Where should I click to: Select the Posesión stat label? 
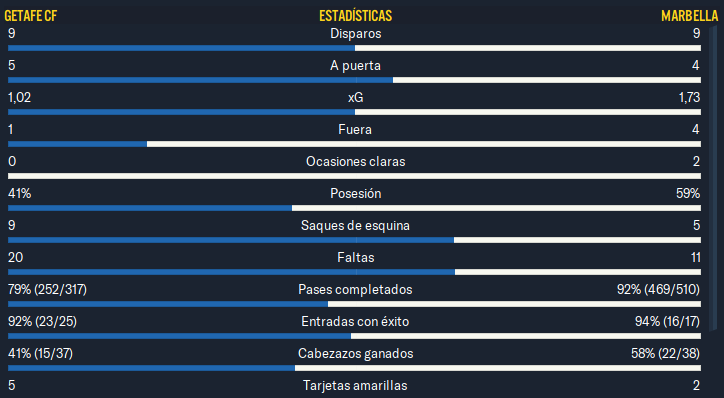(x=356, y=193)
